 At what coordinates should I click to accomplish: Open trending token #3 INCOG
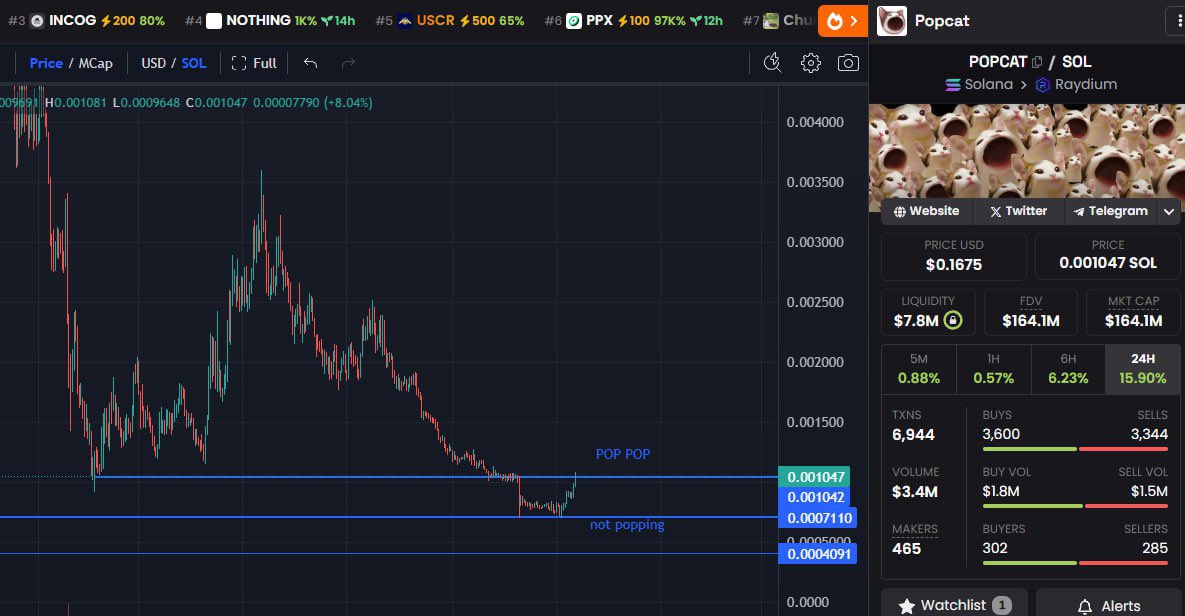(86, 20)
